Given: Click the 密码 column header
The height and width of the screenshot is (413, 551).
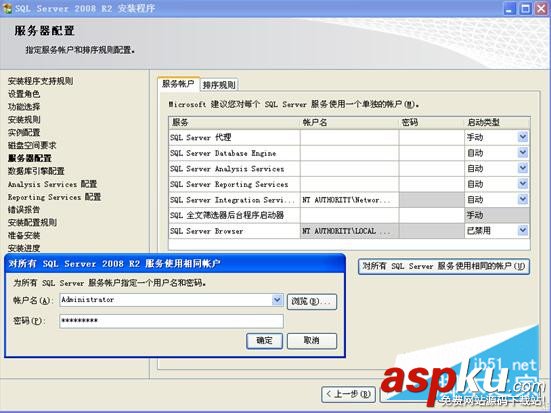Looking at the screenshot, I should coord(432,122).
